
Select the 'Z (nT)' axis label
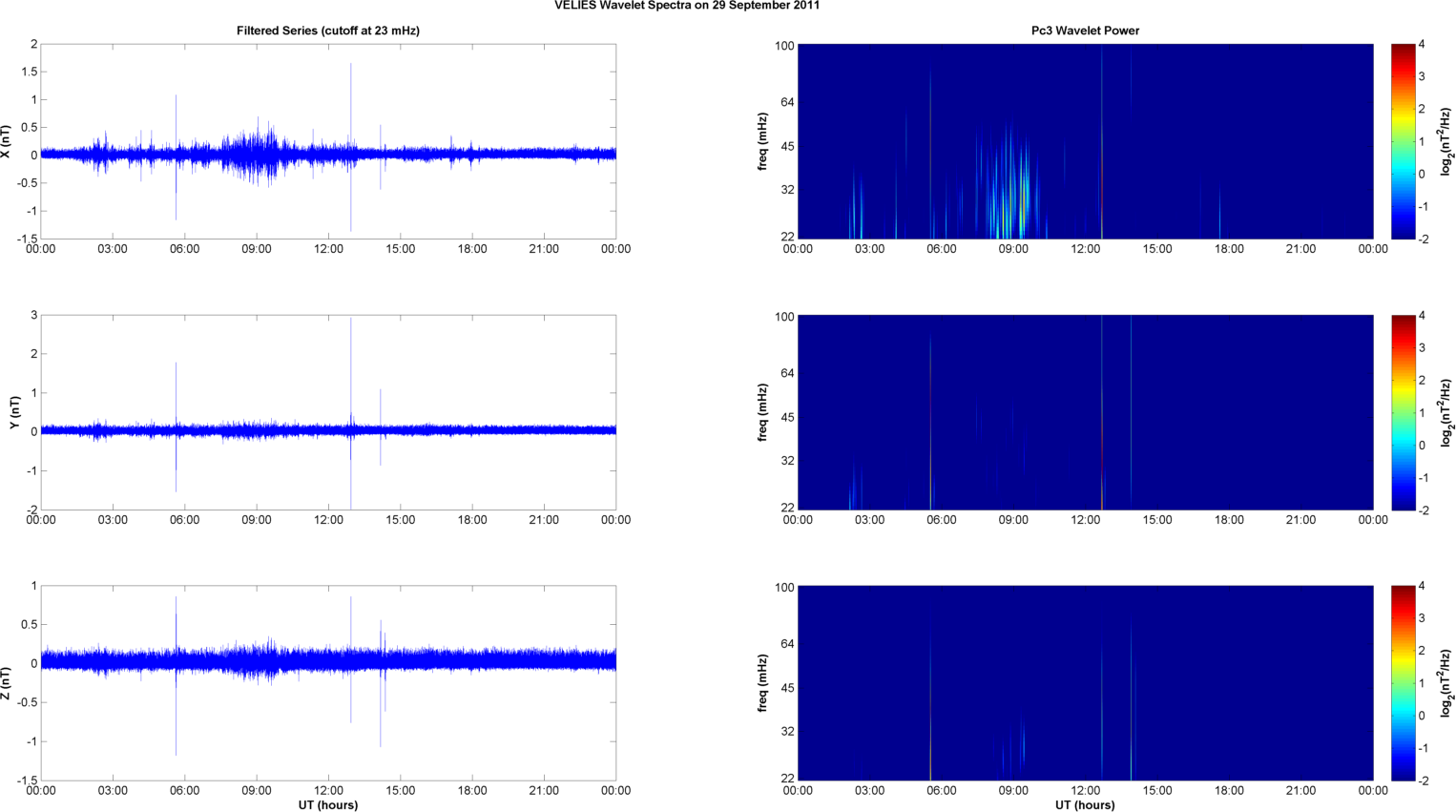(7, 683)
